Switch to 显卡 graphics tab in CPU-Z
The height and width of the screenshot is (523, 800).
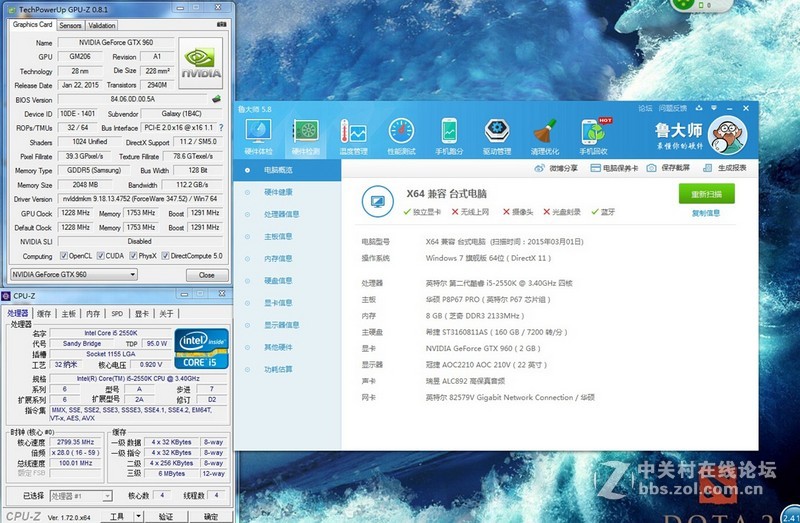(142, 314)
